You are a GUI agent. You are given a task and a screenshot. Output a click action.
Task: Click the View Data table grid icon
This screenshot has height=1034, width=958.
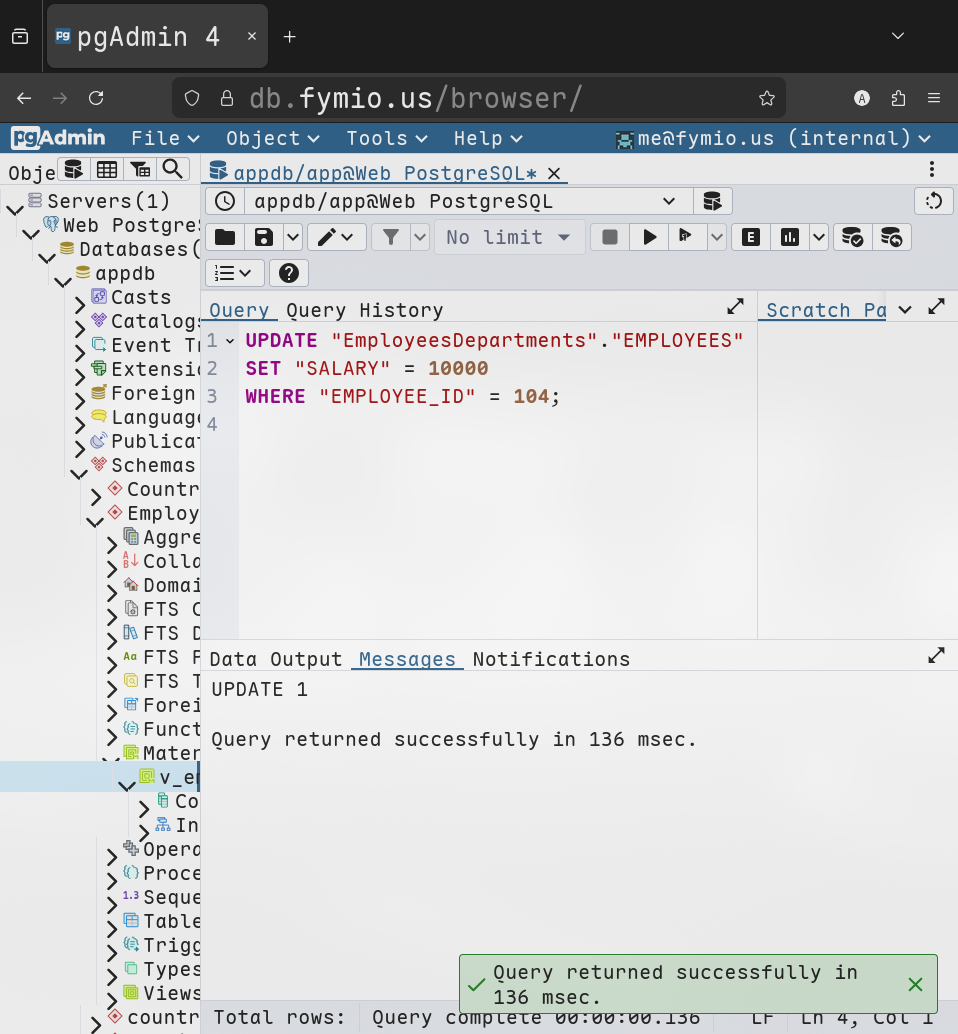tap(106, 169)
